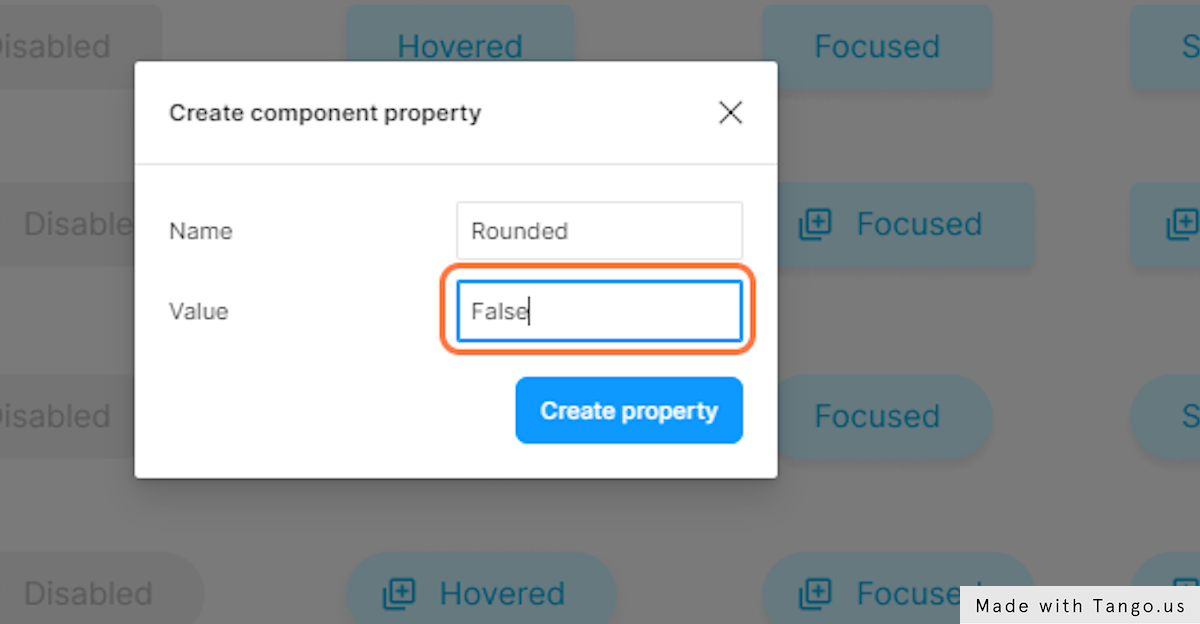Close the Create component property dialog
Screen dimensions: 1200x624
(731, 113)
